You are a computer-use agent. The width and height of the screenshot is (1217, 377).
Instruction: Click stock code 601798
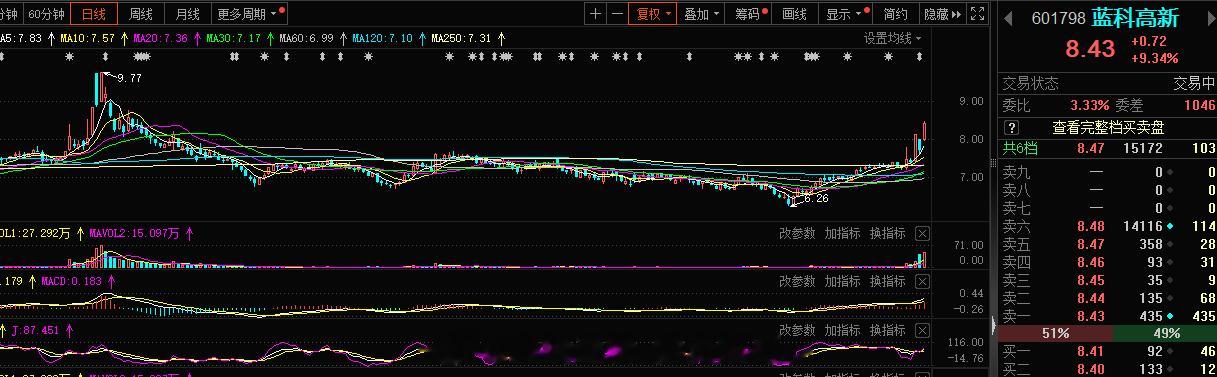[1059, 17]
